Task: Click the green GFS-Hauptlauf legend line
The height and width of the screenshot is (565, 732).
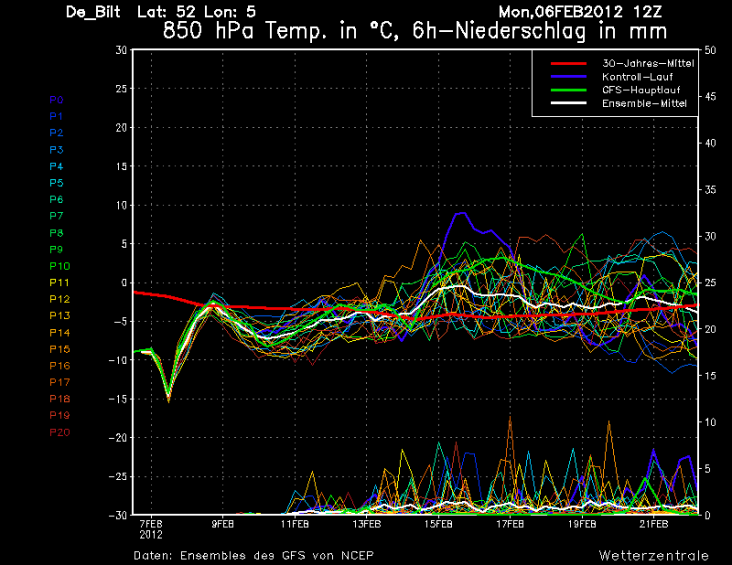Action: (x=568, y=90)
